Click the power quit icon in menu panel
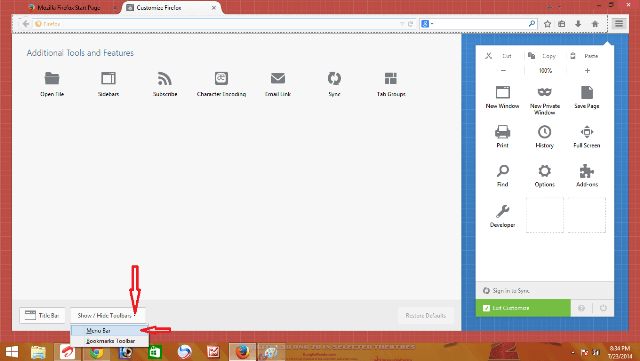This screenshot has height=361, width=640. 603,308
